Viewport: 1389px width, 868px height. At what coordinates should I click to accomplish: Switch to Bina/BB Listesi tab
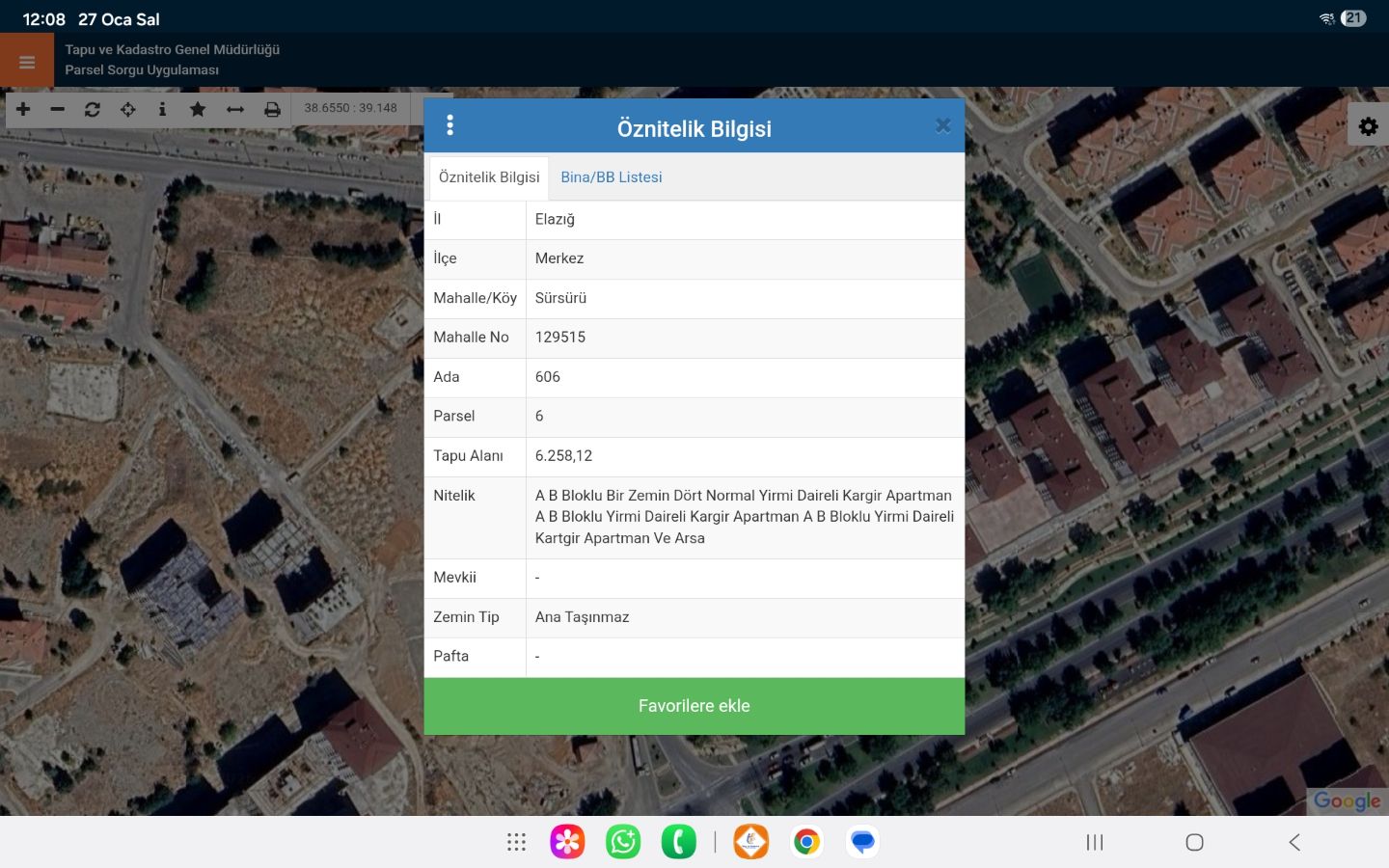[x=611, y=177]
